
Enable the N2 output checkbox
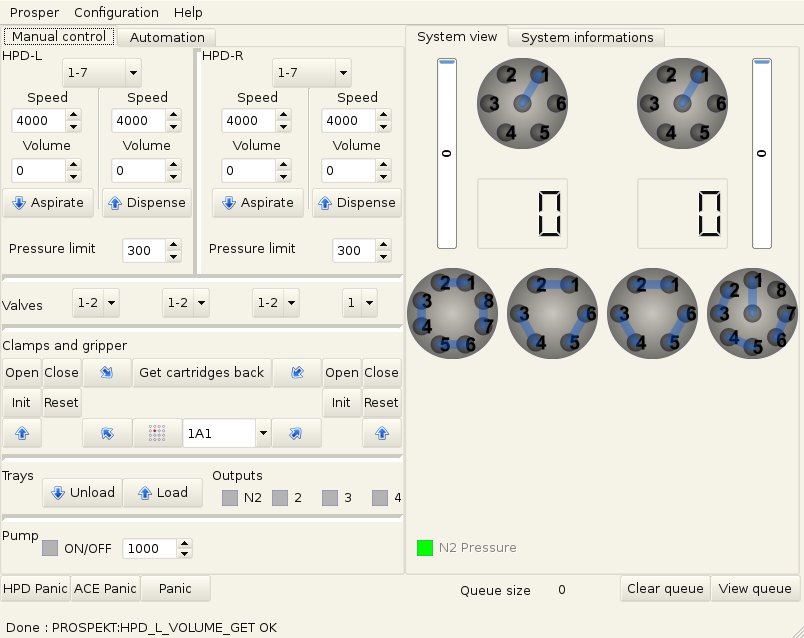pyautogui.click(x=228, y=497)
